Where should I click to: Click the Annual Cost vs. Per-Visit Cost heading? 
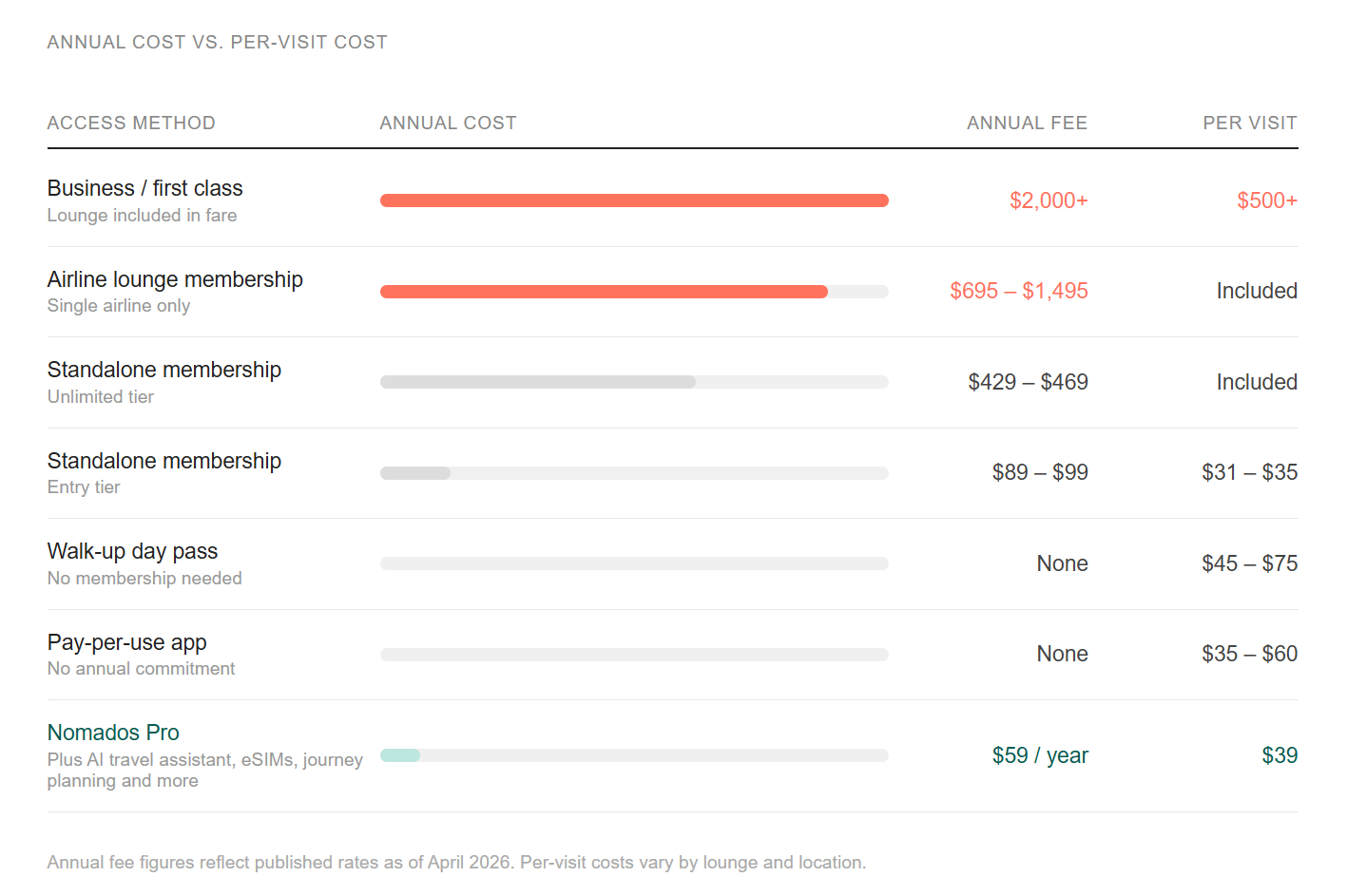click(x=218, y=42)
